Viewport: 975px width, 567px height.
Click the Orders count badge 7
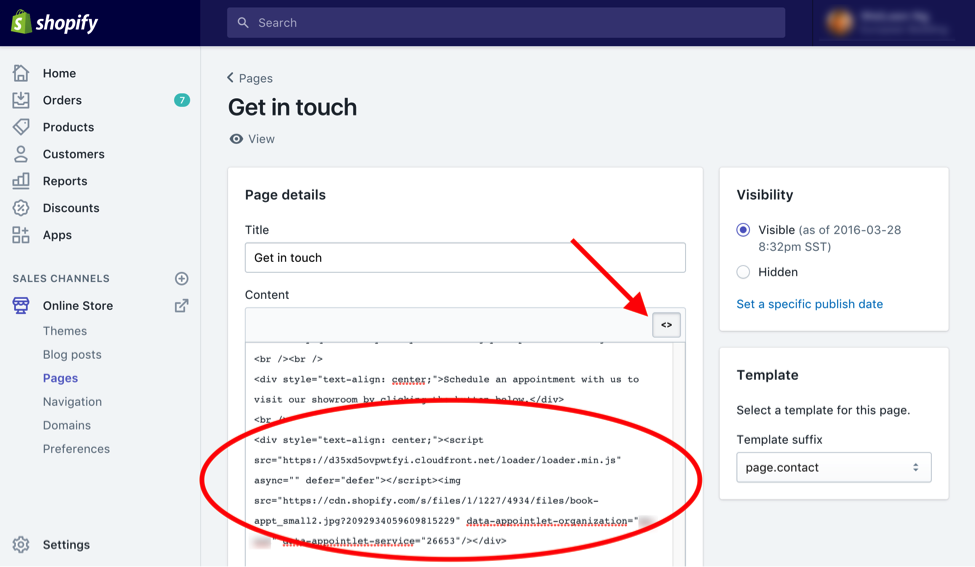point(182,100)
